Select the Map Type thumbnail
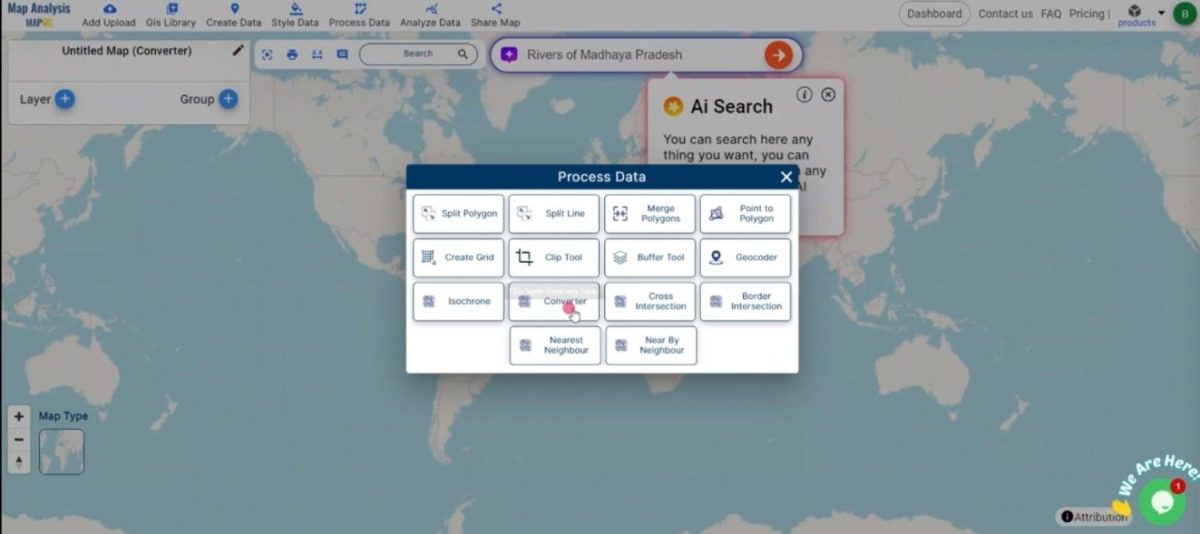 tap(62, 451)
